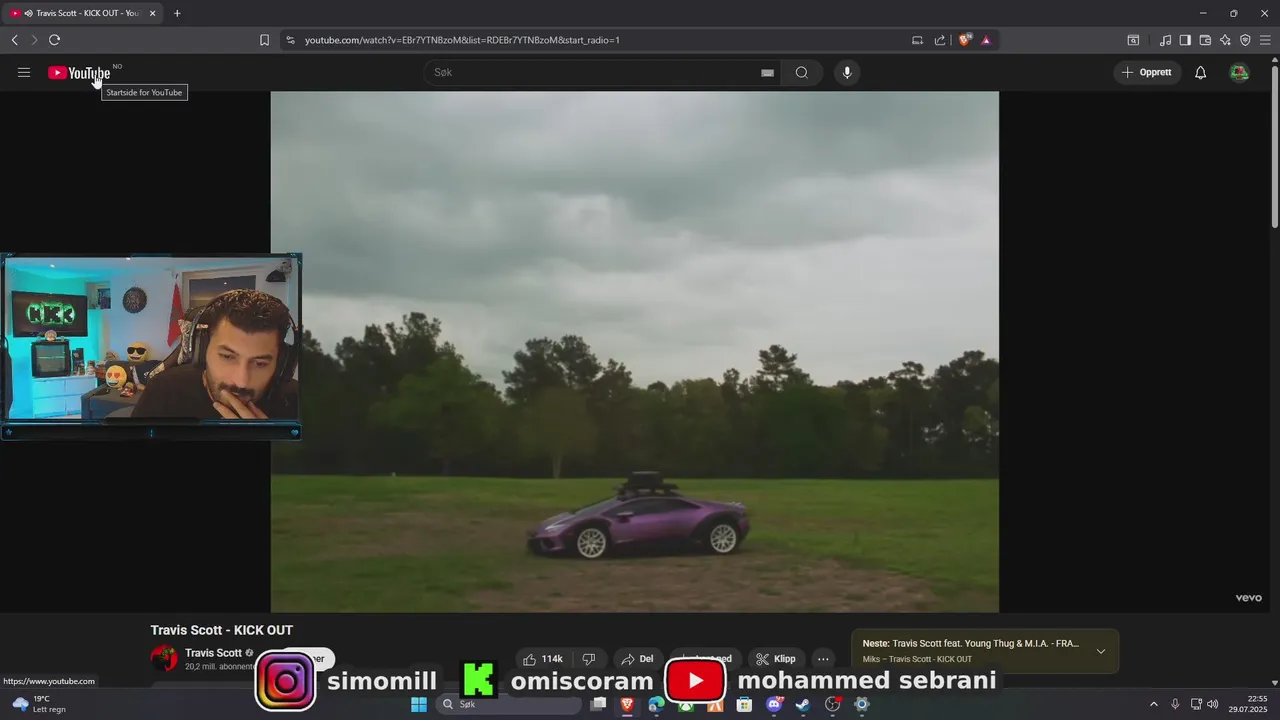
Task: Open Leo AI sparkle icon
Action: pyautogui.click(x=1225, y=40)
